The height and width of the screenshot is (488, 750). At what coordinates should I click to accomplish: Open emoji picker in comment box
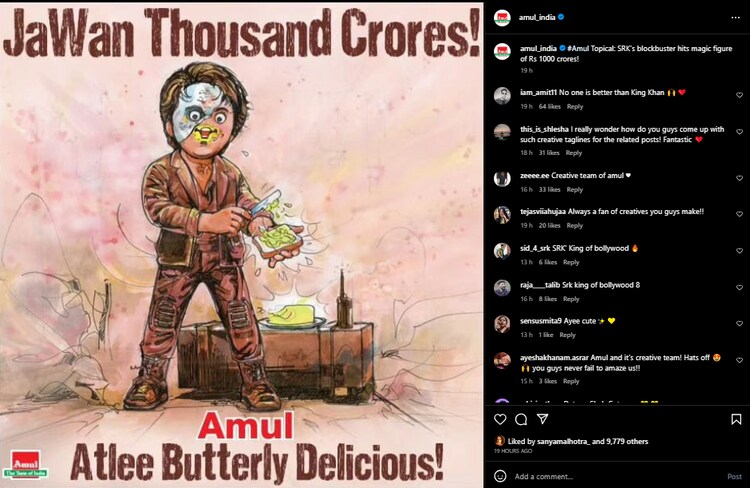pyautogui.click(x=500, y=476)
